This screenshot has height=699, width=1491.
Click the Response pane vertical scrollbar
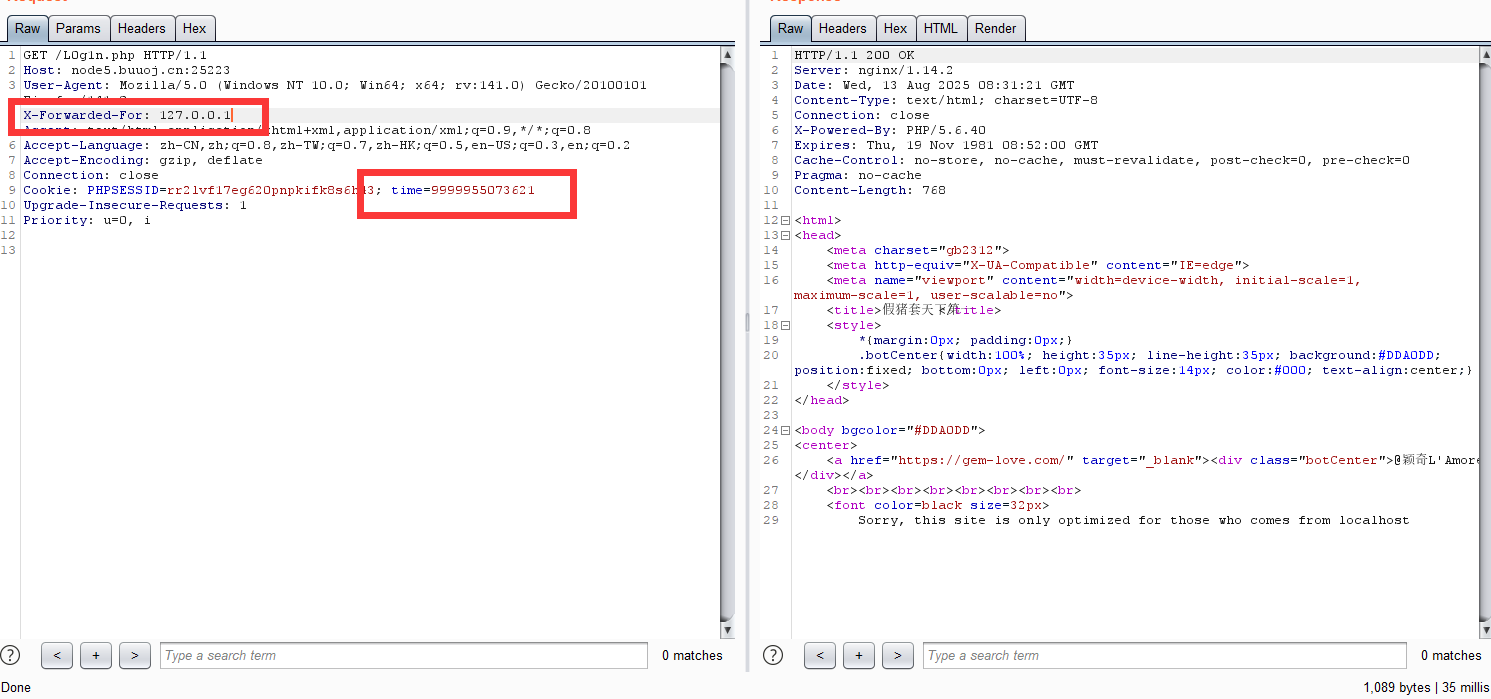coord(1484,340)
